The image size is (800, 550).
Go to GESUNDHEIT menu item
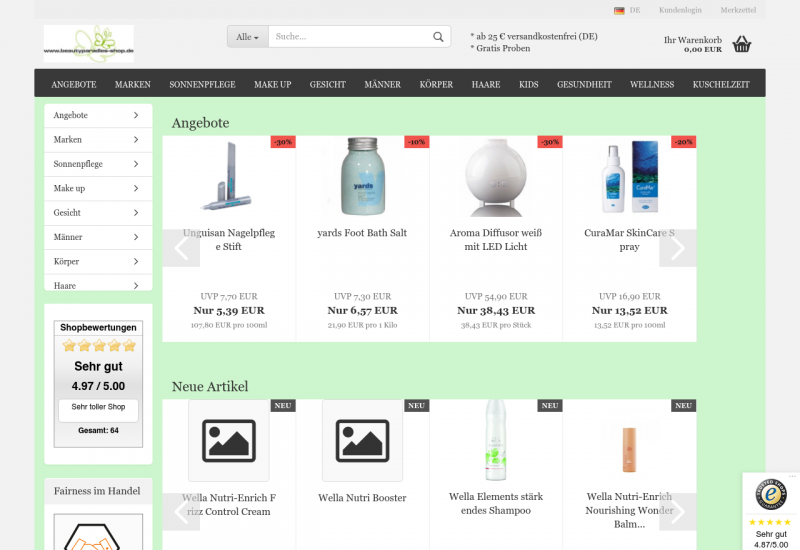tap(584, 85)
